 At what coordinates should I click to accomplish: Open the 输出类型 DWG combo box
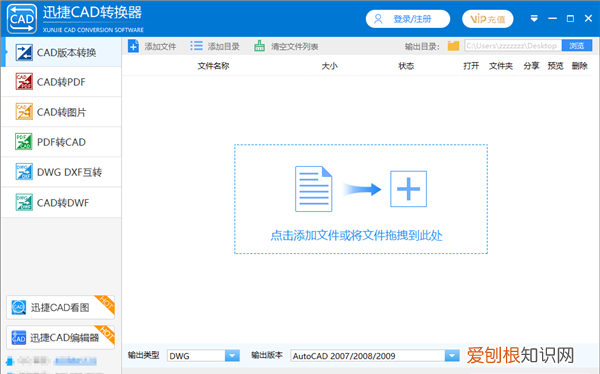pos(203,356)
